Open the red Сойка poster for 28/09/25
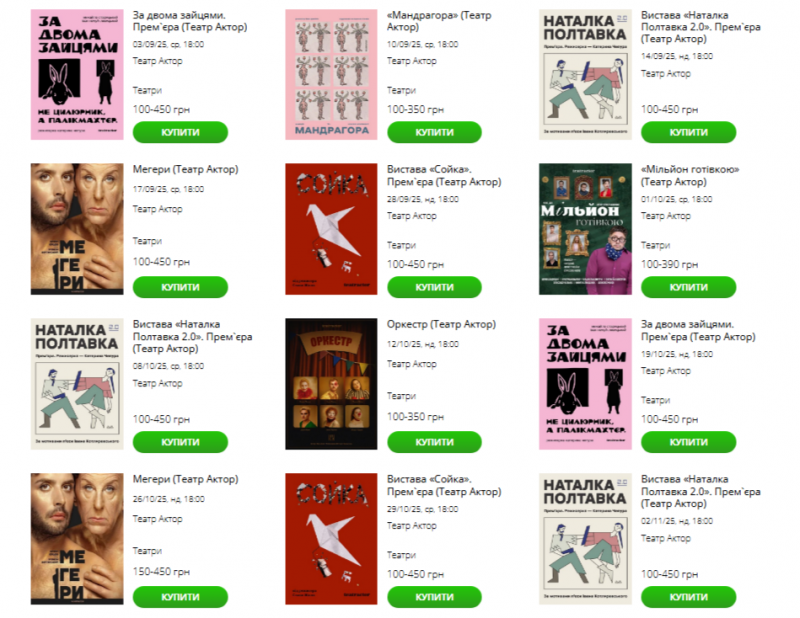Screen dimensions: 800x618 coord(331,229)
